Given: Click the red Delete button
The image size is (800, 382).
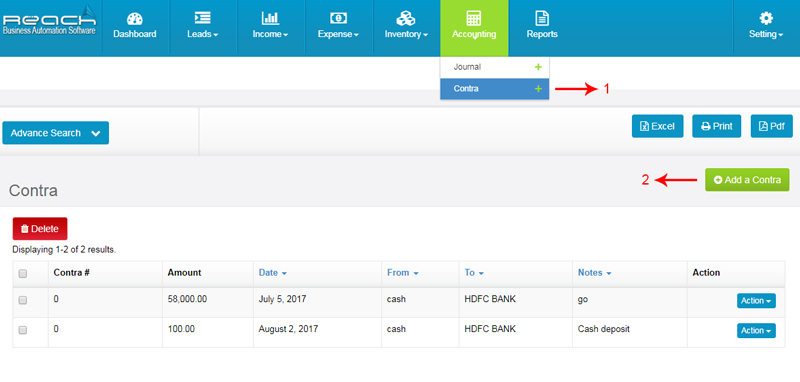Looking at the screenshot, I should tap(40, 229).
